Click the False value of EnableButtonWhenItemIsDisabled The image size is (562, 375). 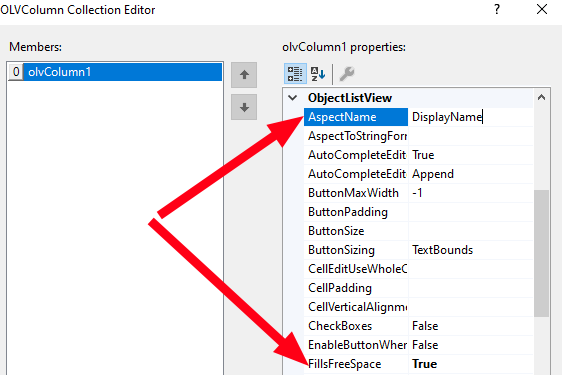[470, 345]
